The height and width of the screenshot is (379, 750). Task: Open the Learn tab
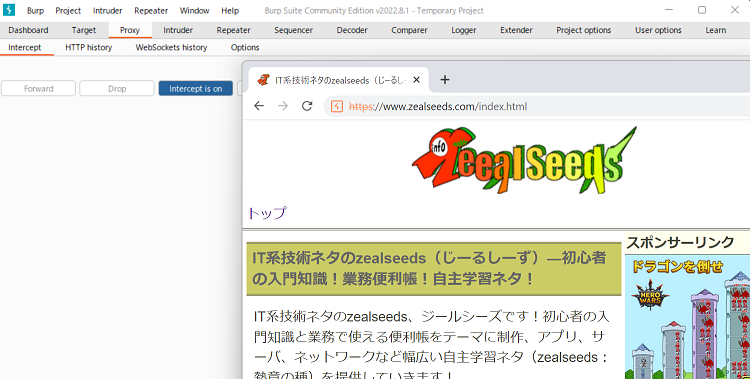click(x=716, y=30)
